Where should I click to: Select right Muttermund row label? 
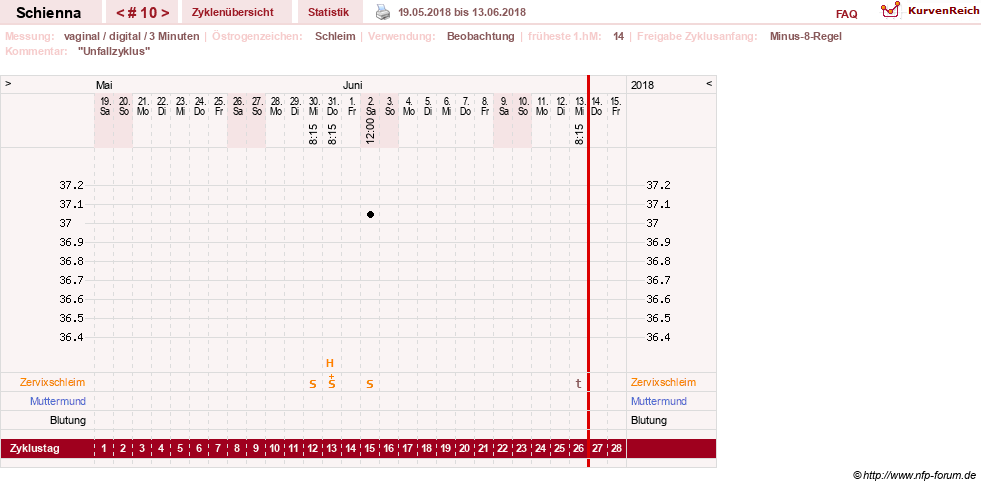coord(659,401)
